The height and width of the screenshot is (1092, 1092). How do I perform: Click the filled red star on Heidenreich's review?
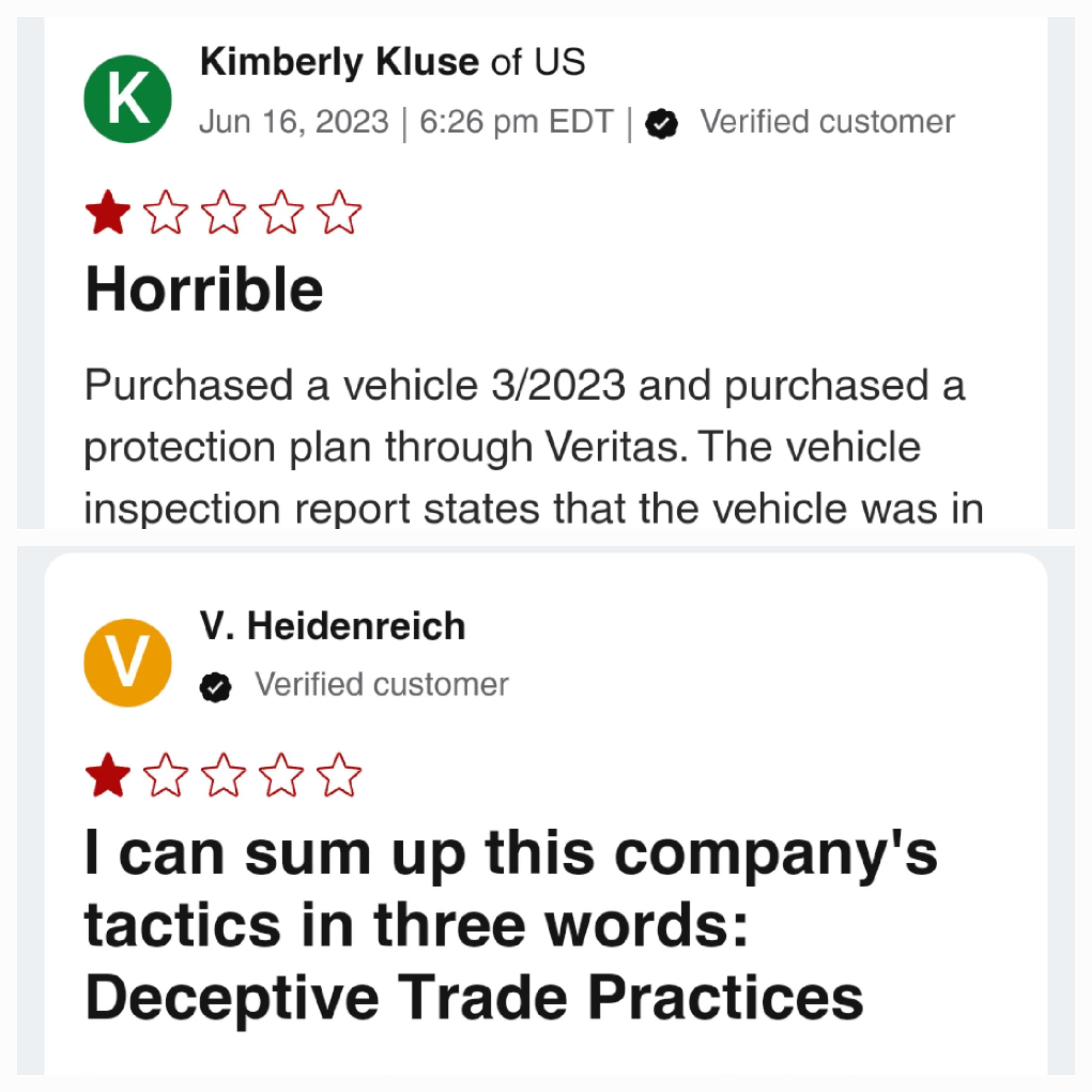click(x=108, y=775)
